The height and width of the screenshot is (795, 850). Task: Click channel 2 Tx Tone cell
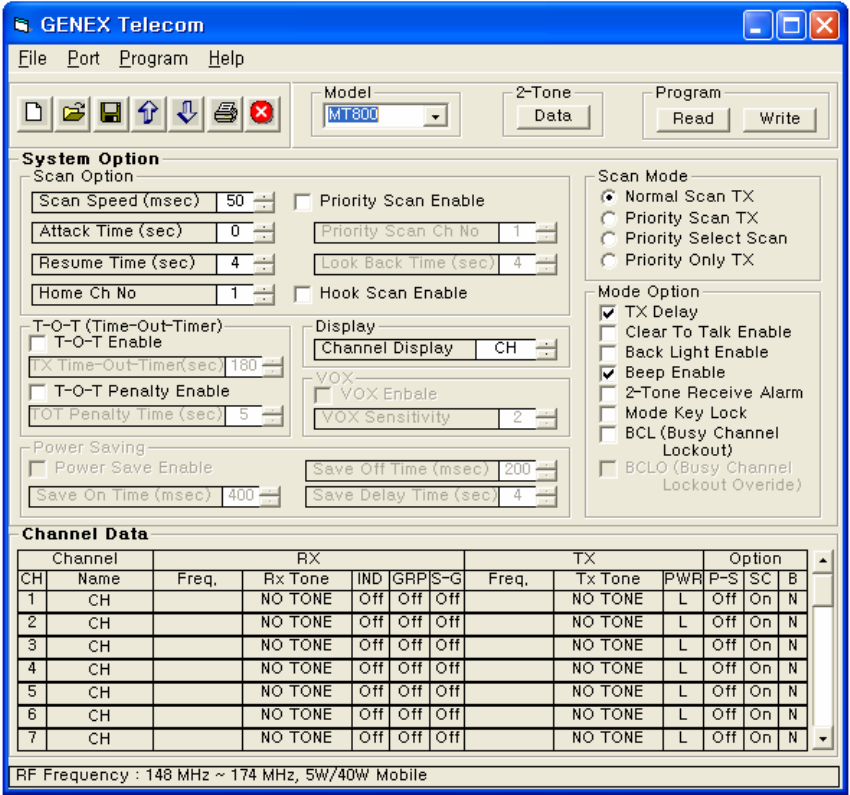tap(608, 623)
